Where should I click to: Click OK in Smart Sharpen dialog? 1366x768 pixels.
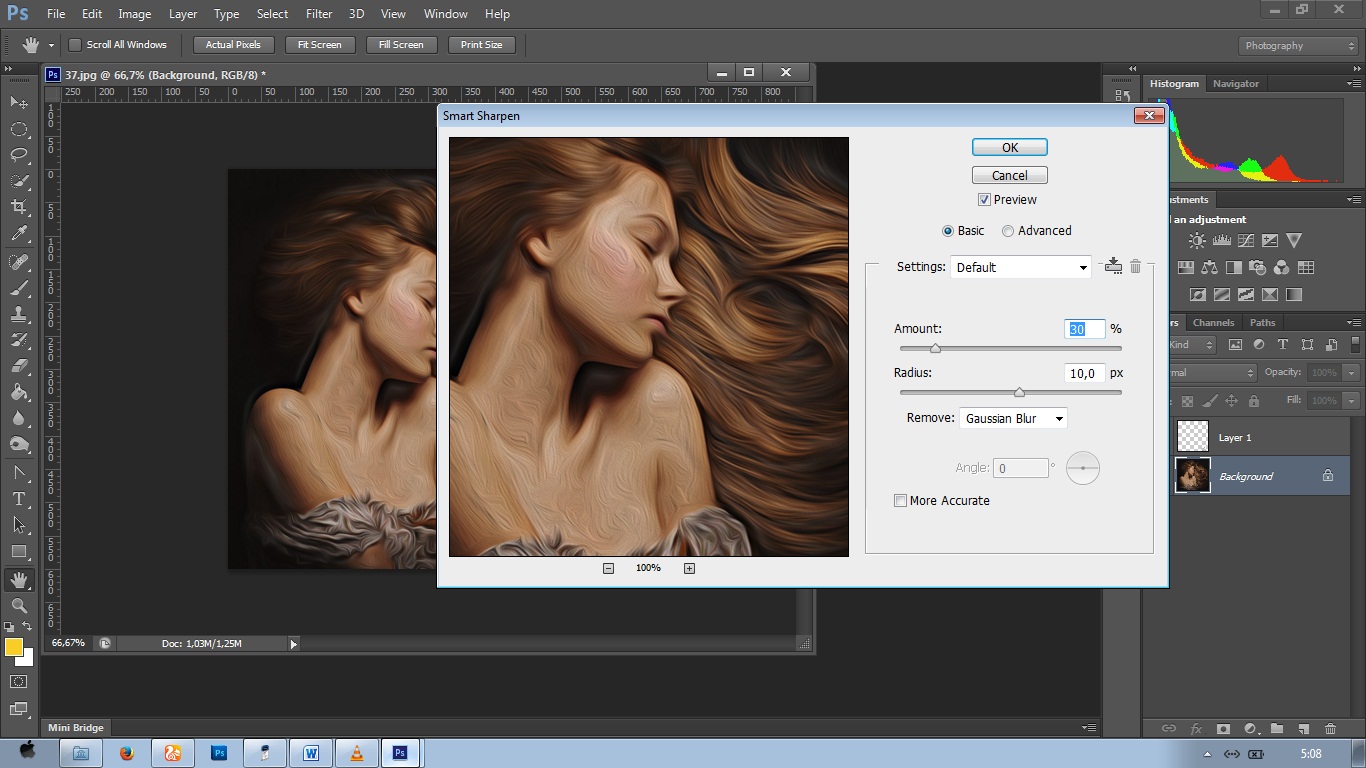coord(1009,147)
